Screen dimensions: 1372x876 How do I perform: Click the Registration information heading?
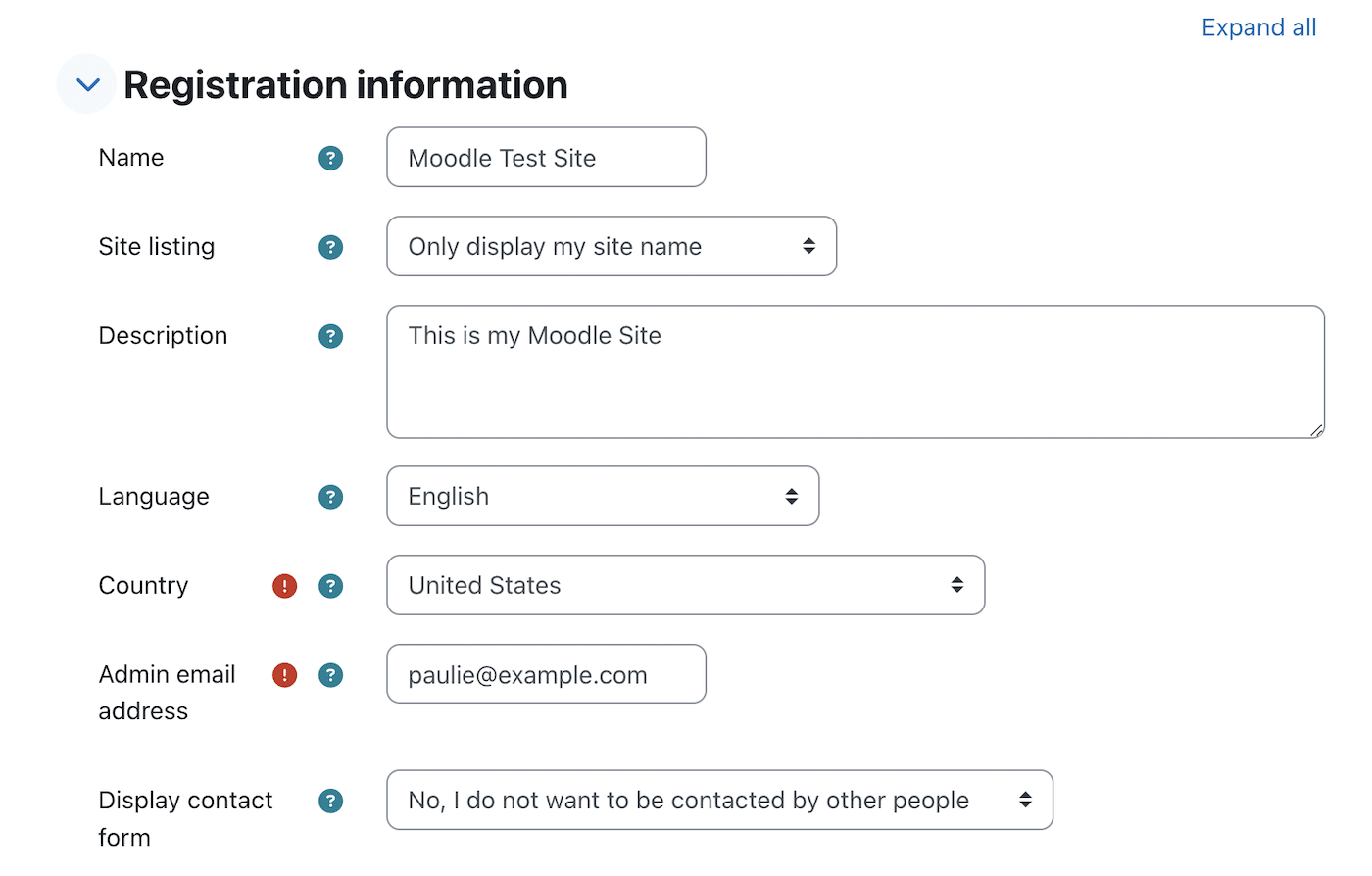(x=345, y=85)
